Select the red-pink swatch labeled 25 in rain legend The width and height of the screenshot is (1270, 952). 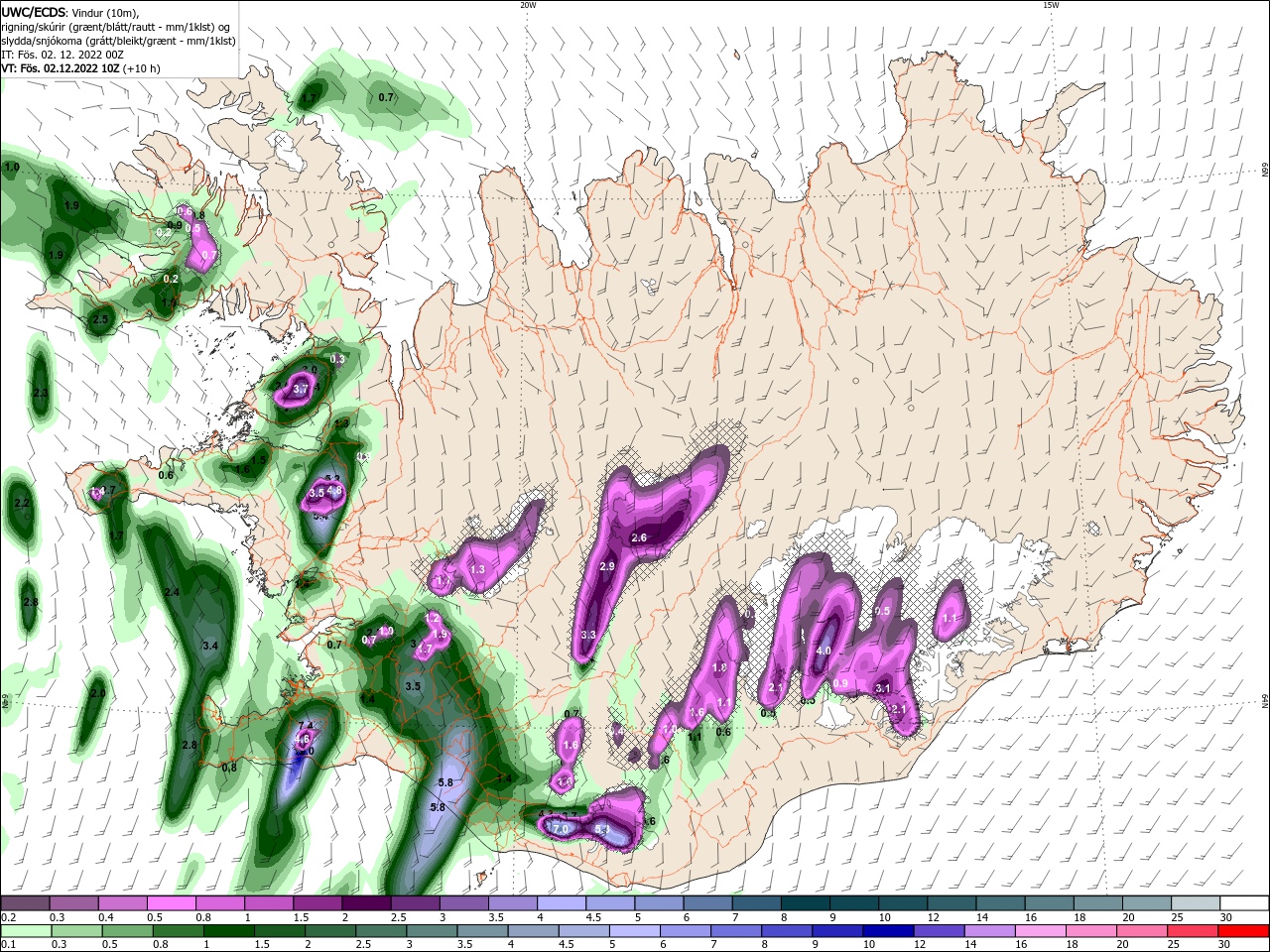point(1193,931)
